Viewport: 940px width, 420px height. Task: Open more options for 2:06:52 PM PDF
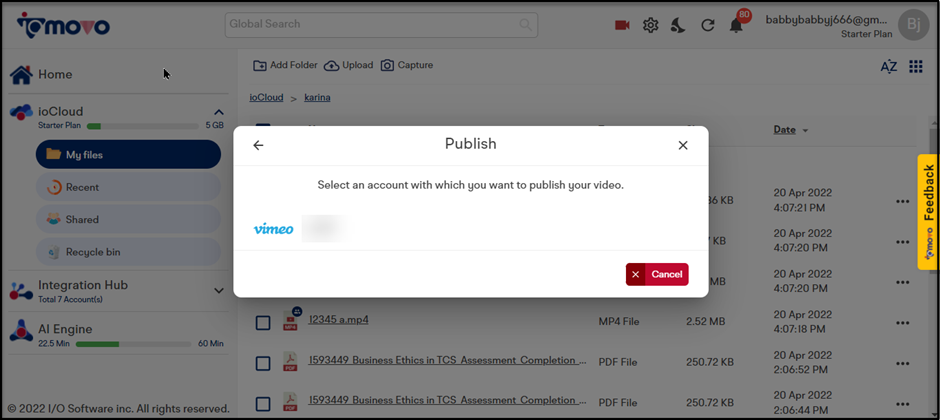point(903,363)
